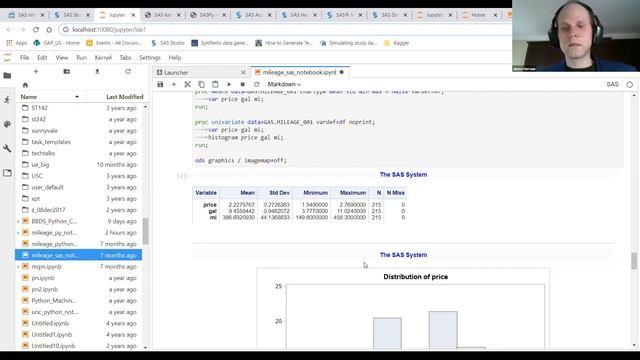
Task: Open the z_08dec2017 folder
Action: point(79,210)
